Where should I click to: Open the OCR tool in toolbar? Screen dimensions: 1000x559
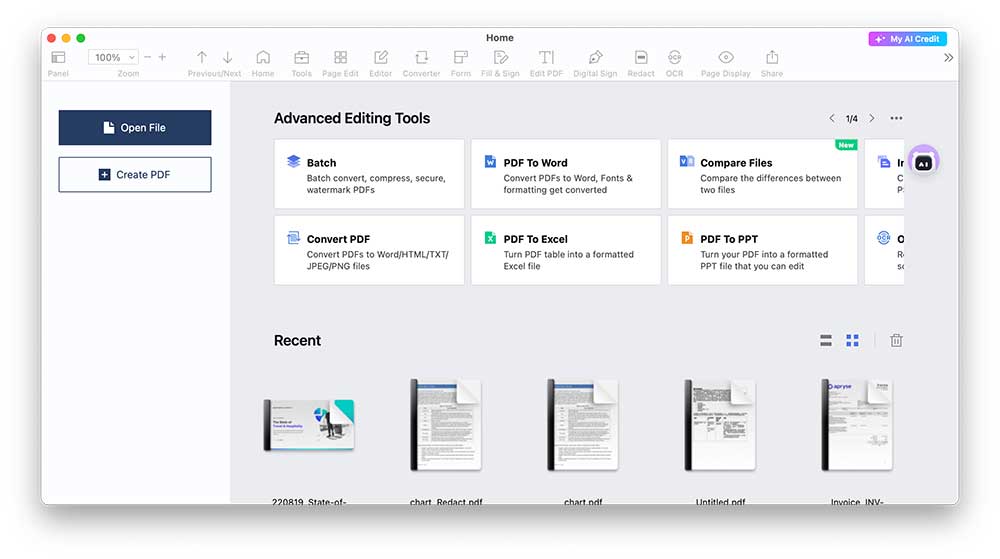[674, 58]
